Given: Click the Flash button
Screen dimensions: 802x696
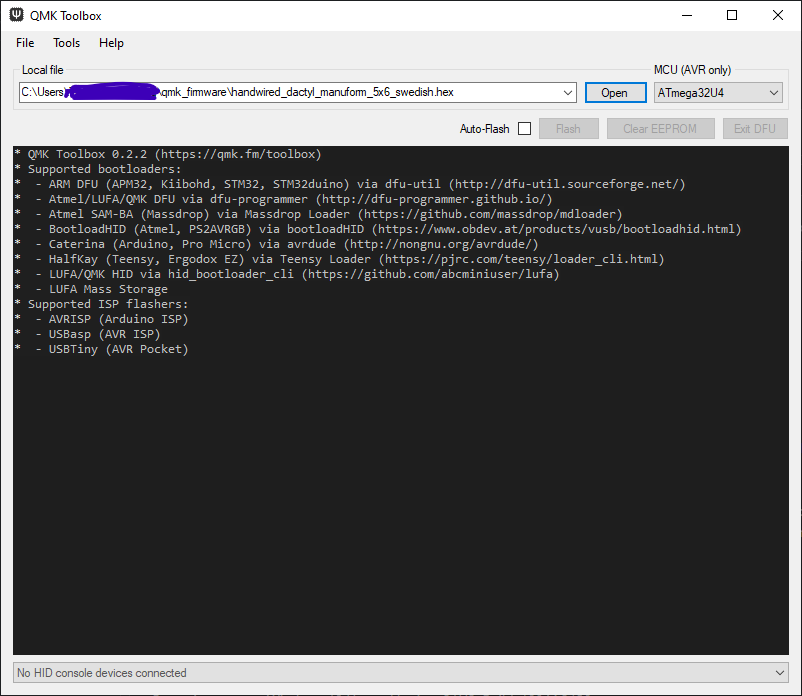Looking at the screenshot, I should point(568,128).
